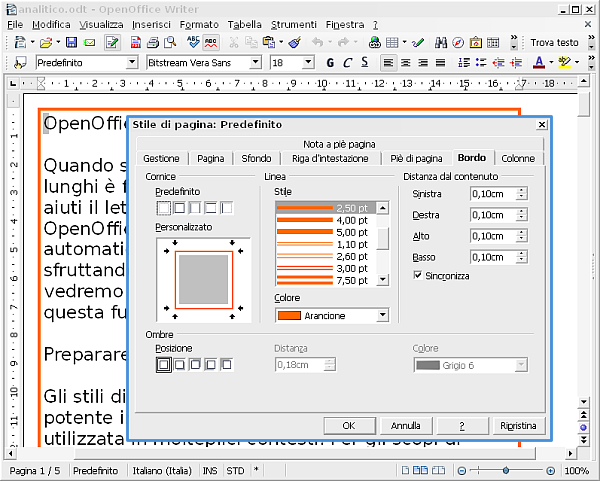This screenshot has height=481, width=600.
Task: Switch to the Riga d'intestazione tab
Action: click(330, 158)
